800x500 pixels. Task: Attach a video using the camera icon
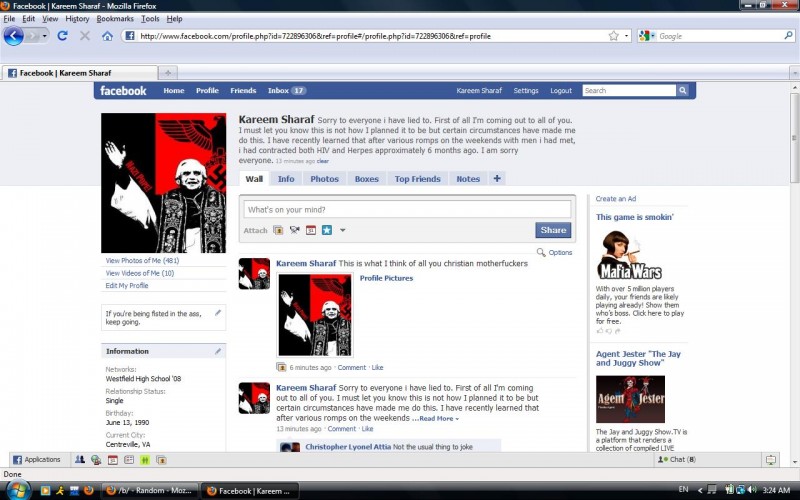(x=294, y=230)
